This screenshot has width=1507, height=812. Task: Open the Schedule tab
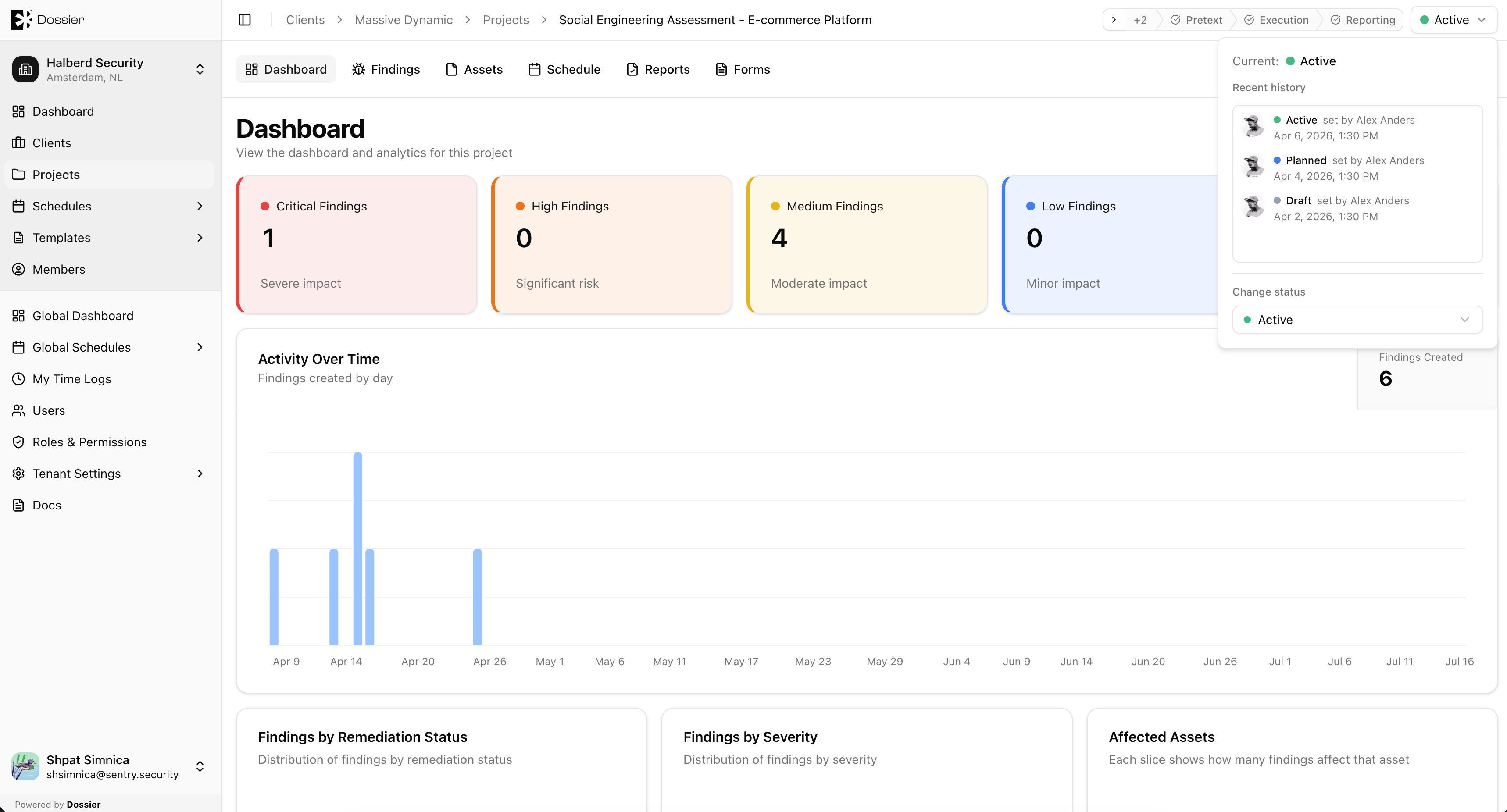(564, 69)
